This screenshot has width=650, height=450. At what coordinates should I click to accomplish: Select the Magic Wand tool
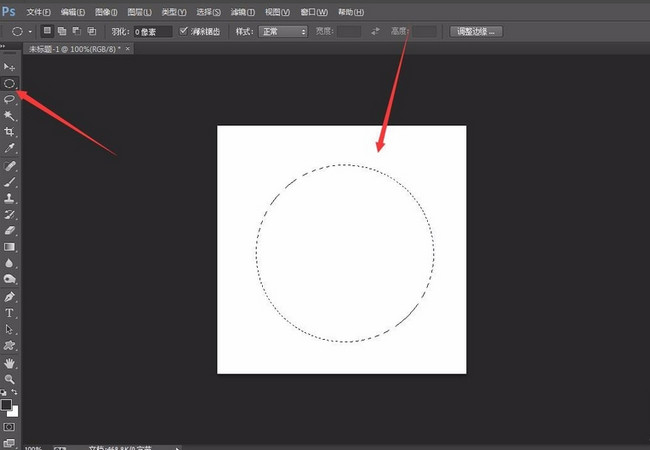click(x=10, y=116)
